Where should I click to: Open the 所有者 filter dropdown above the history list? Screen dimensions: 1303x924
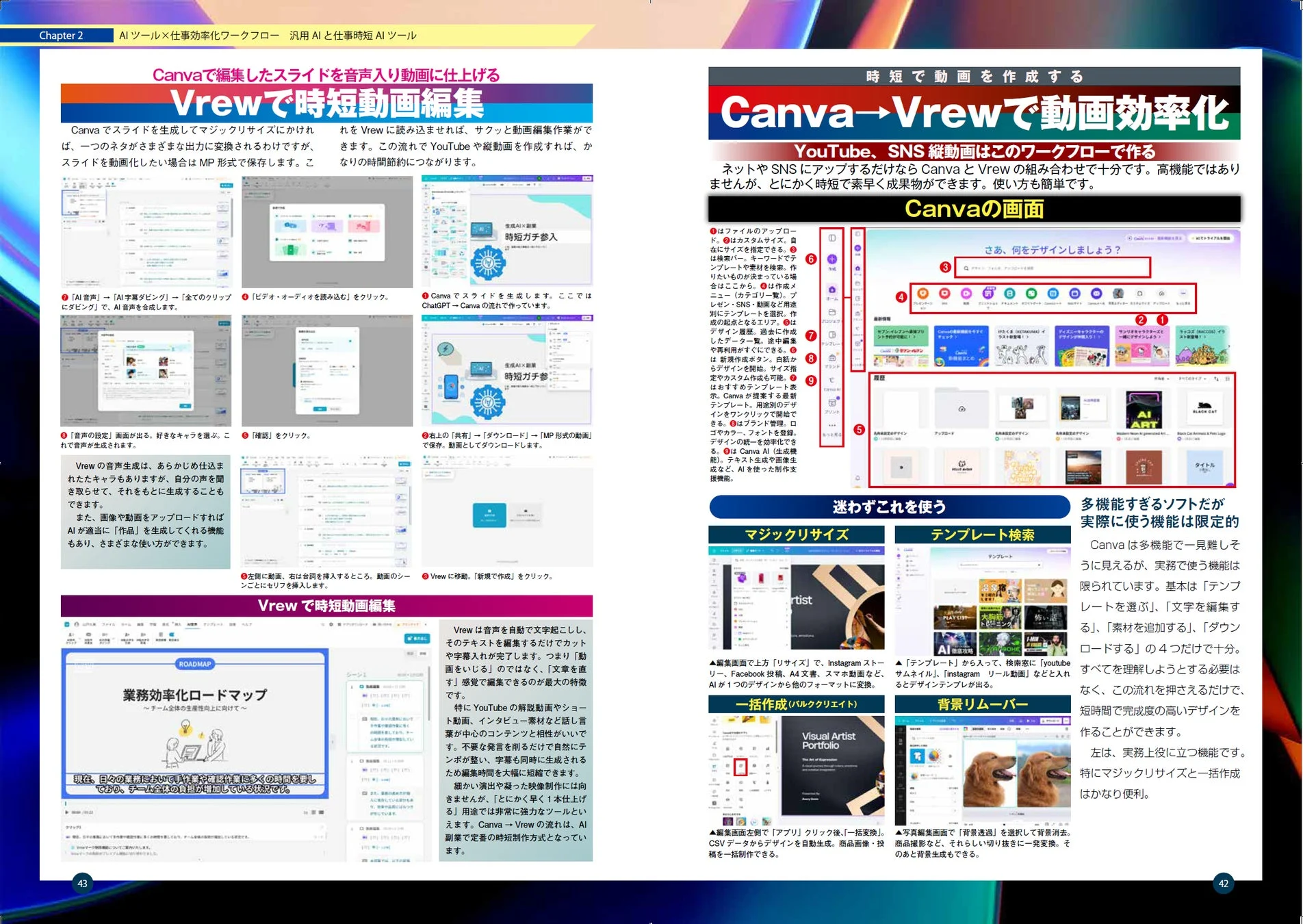(x=1162, y=378)
